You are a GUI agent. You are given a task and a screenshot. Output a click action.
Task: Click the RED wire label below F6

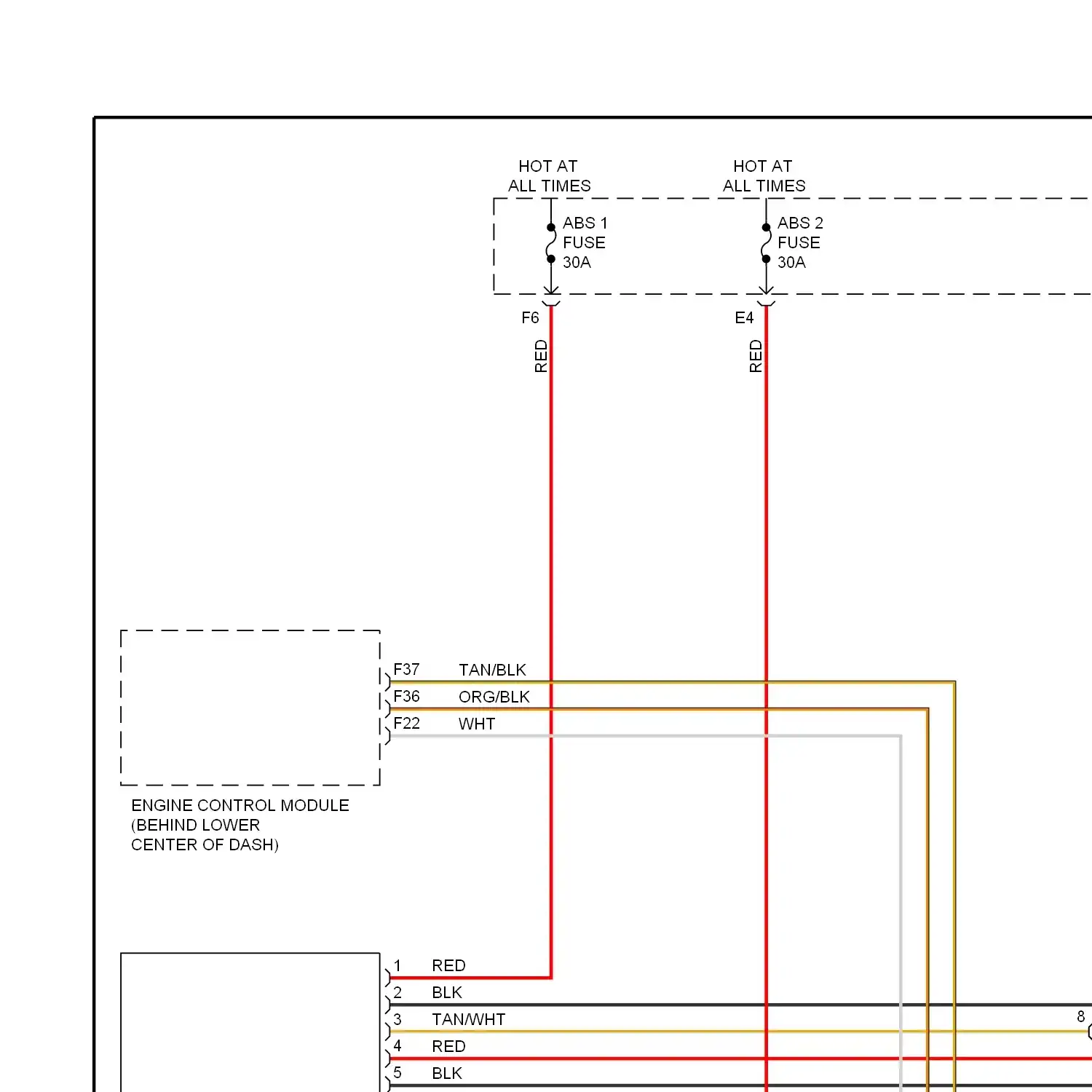pos(541,356)
